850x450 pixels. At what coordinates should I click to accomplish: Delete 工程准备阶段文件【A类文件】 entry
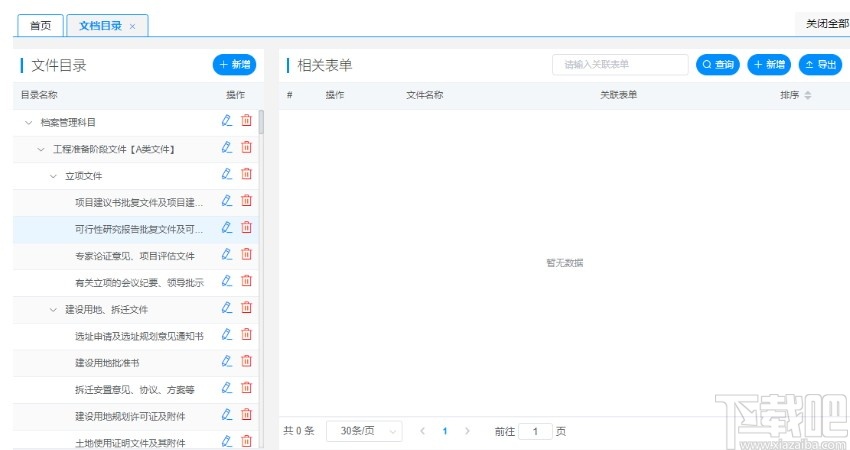point(247,147)
